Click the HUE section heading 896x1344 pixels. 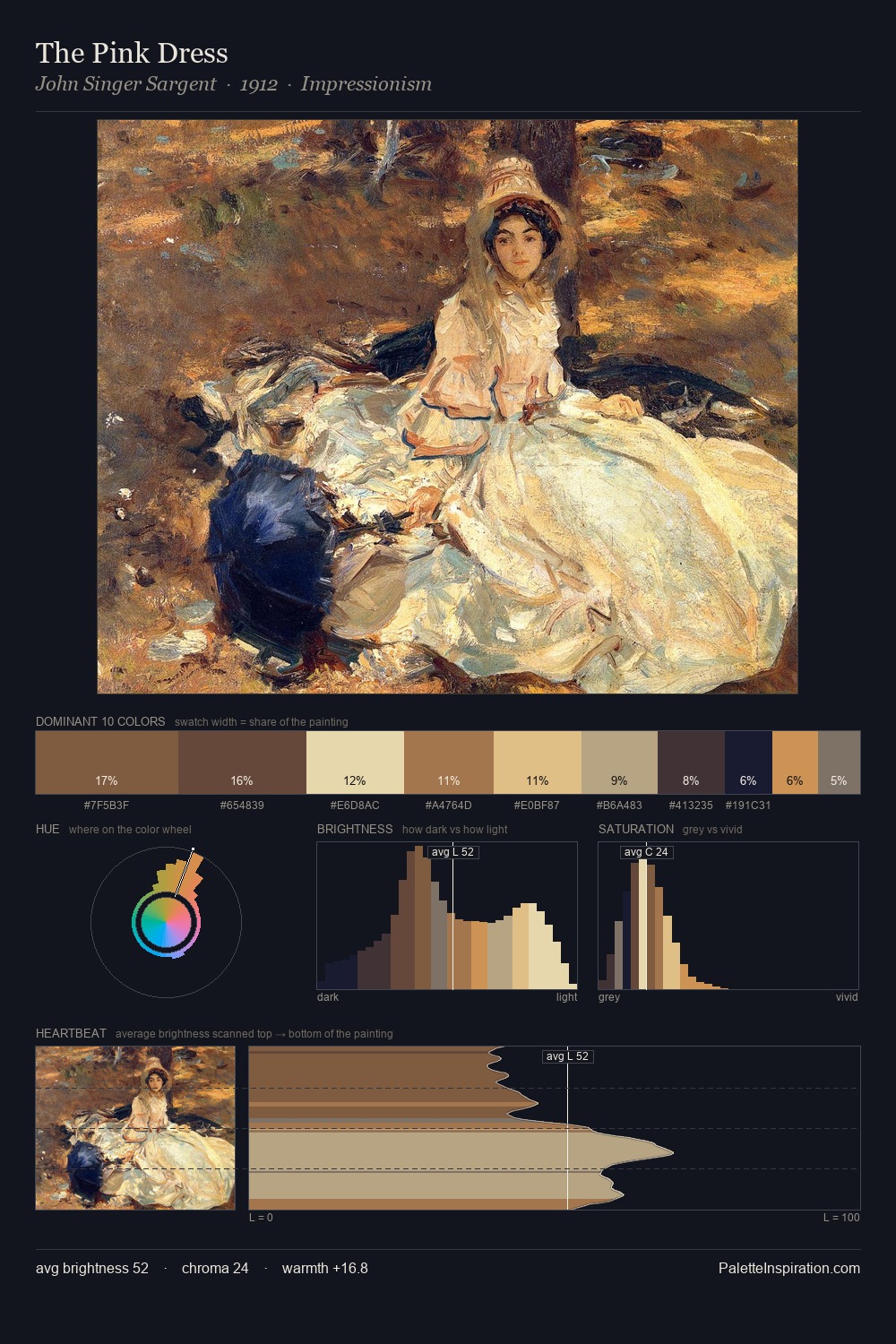pyautogui.click(x=47, y=829)
